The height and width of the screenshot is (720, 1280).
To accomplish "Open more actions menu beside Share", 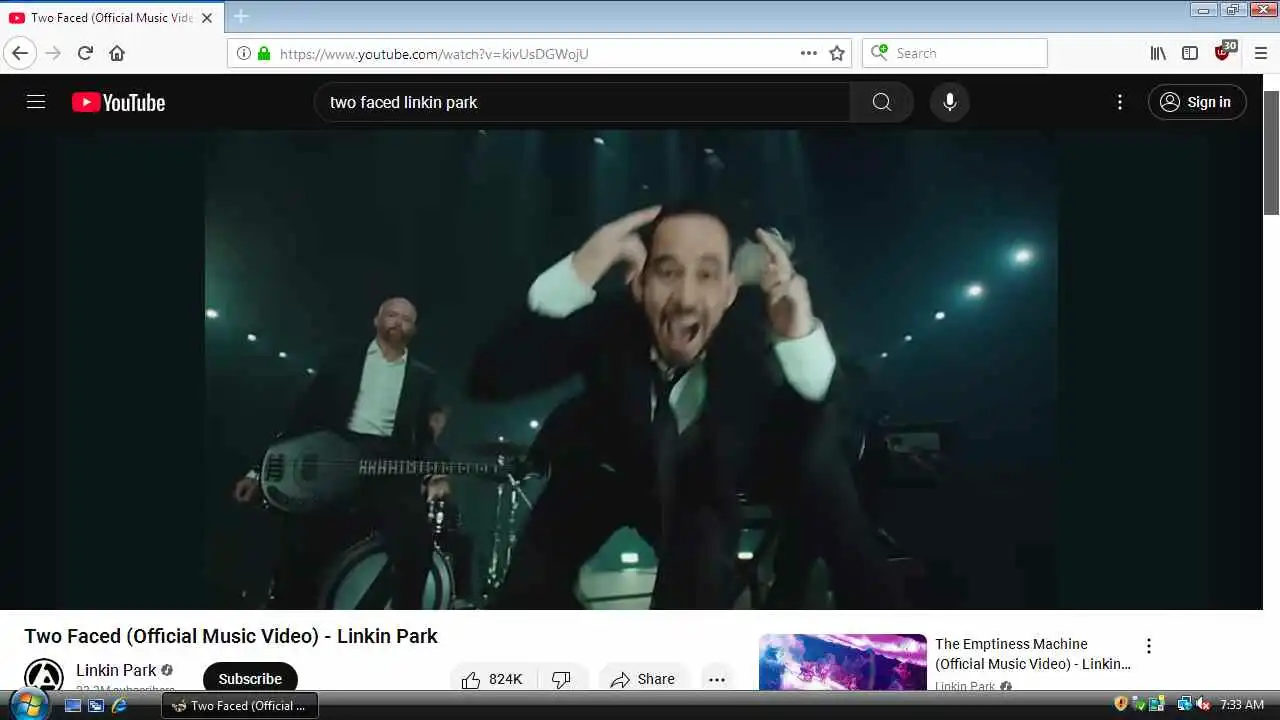I will pos(717,678).
